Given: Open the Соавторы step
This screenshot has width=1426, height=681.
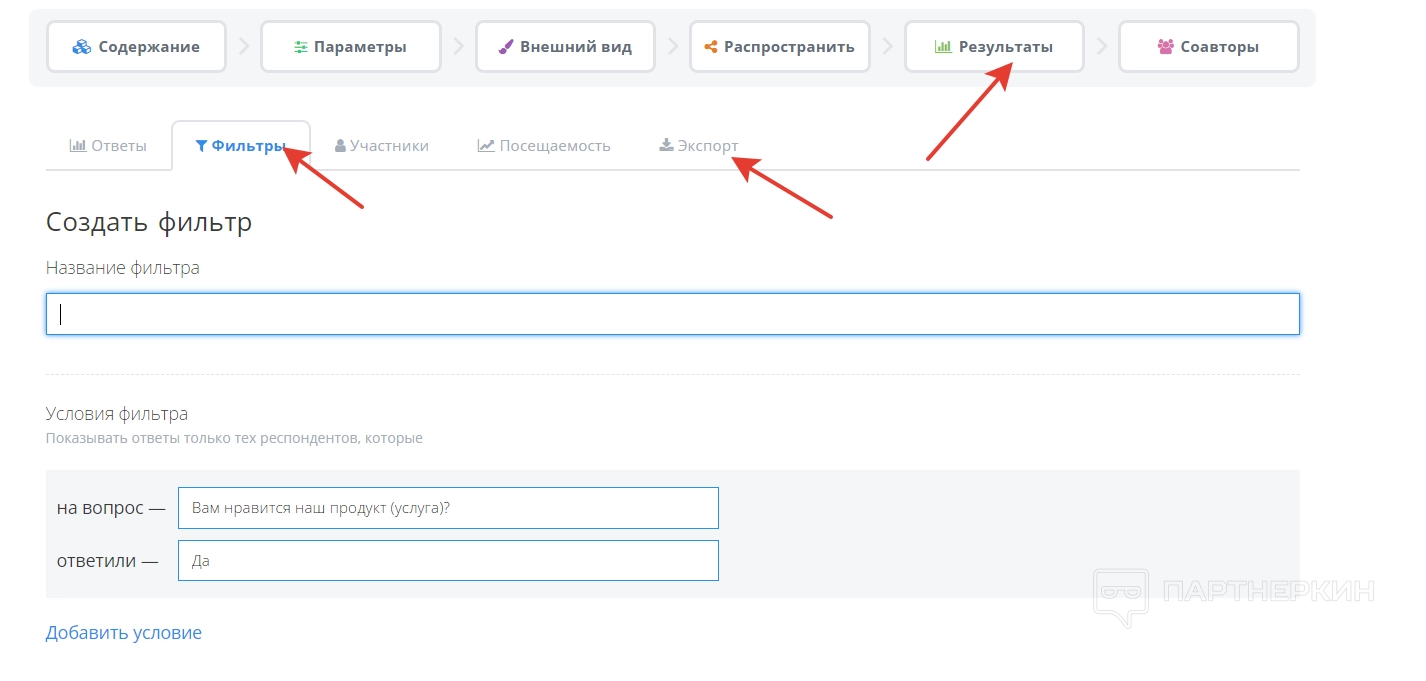Looking at the screenshot, I should pyautogui.click(x=1208, y=47).
